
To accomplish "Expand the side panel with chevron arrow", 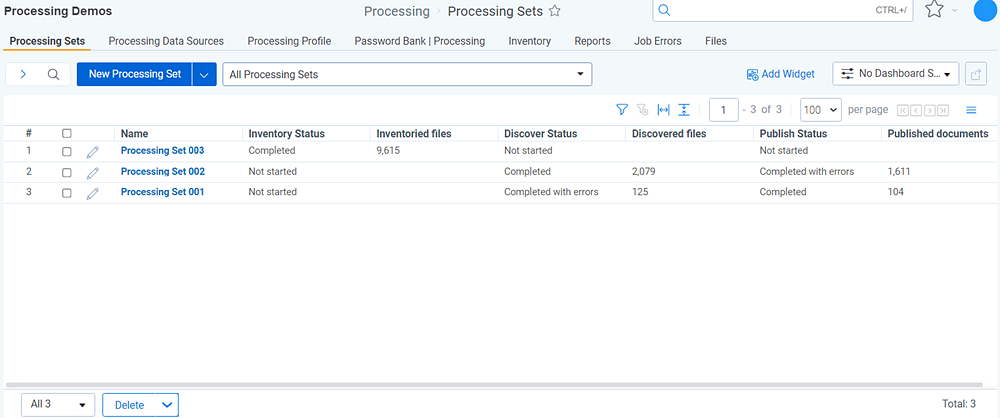I will pyautogui.click(x=23, y=74).
